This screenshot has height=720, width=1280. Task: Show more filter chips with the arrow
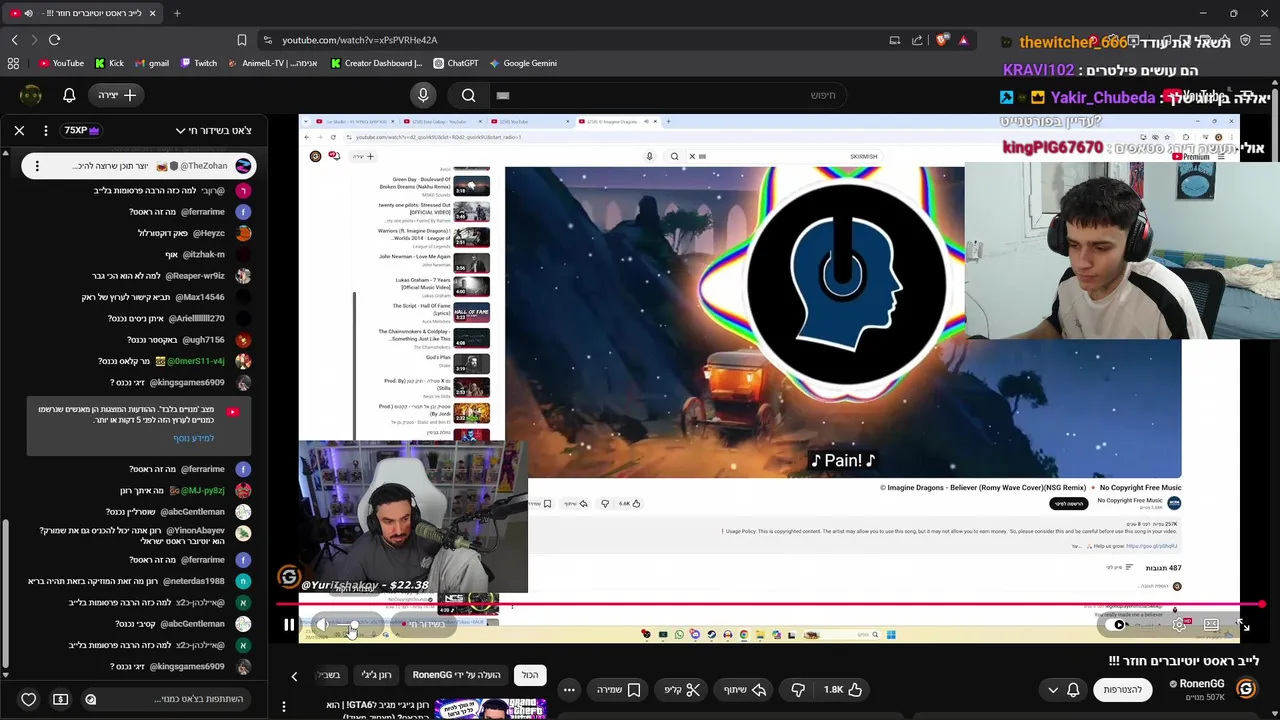tap(294, 676)
